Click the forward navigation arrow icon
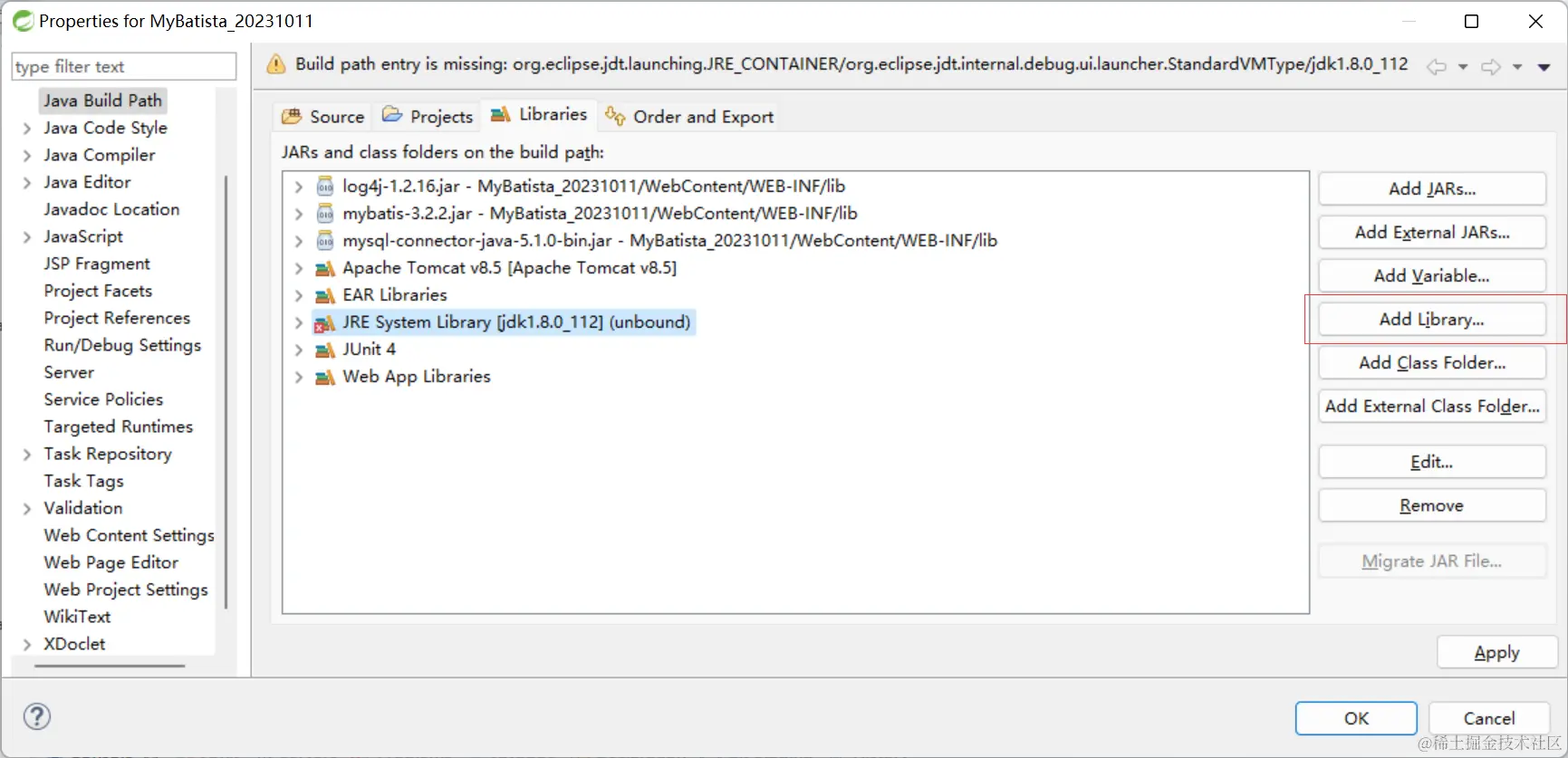This screenshot has height=758, width=1568. click(1490, 67)
